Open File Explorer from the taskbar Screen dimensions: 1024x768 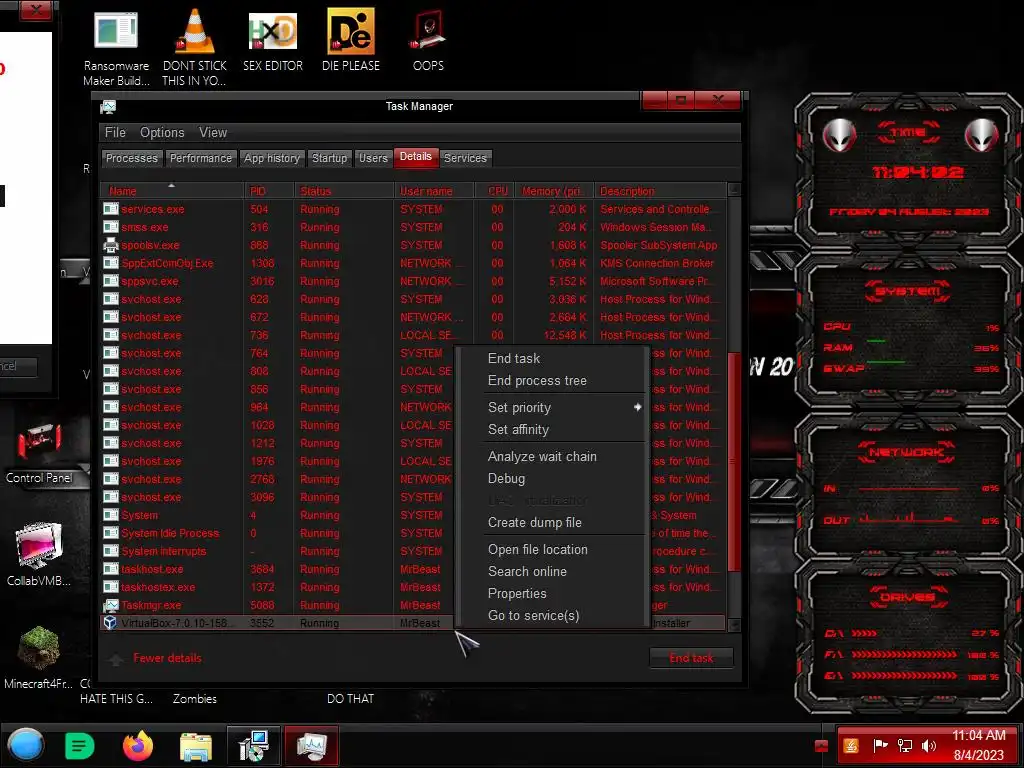click(x=195, y=746)
